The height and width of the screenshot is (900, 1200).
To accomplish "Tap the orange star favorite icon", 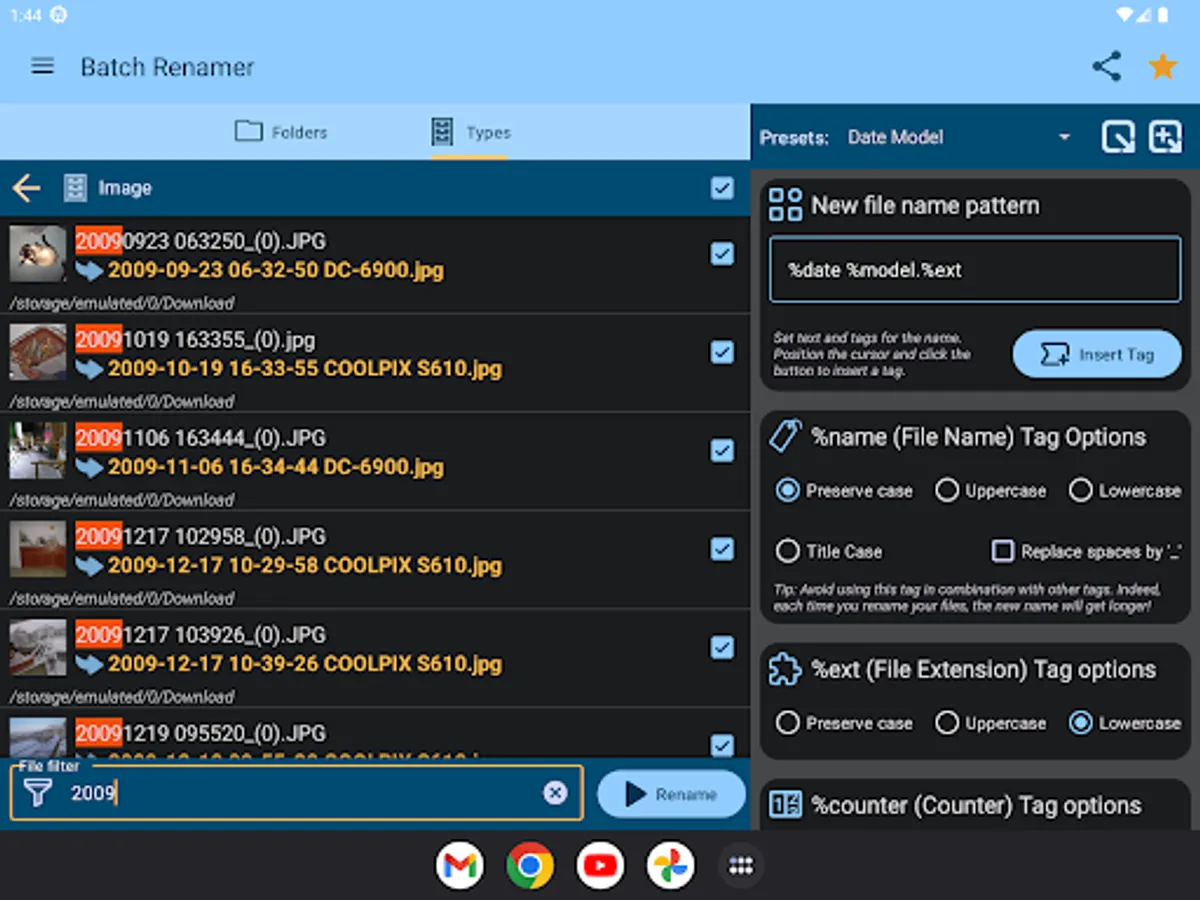I will [x=1162, y=67].
